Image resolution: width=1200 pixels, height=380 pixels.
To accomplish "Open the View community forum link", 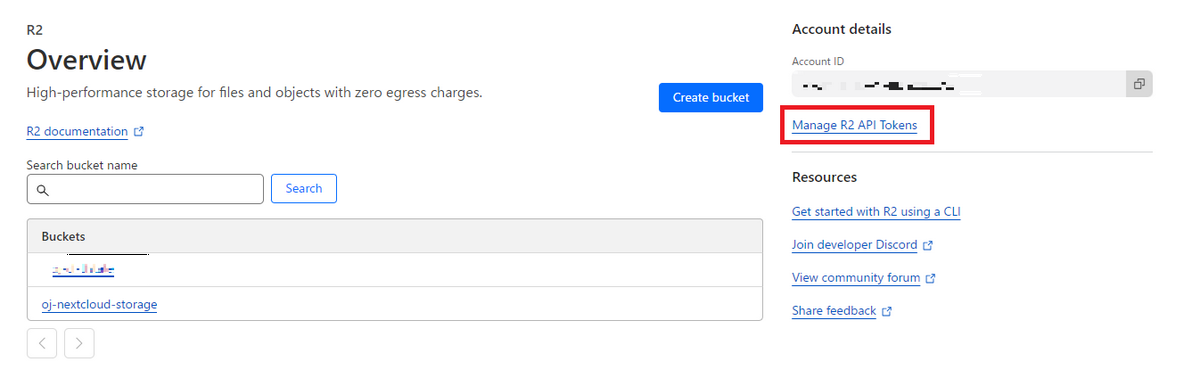I will [856, 278].
